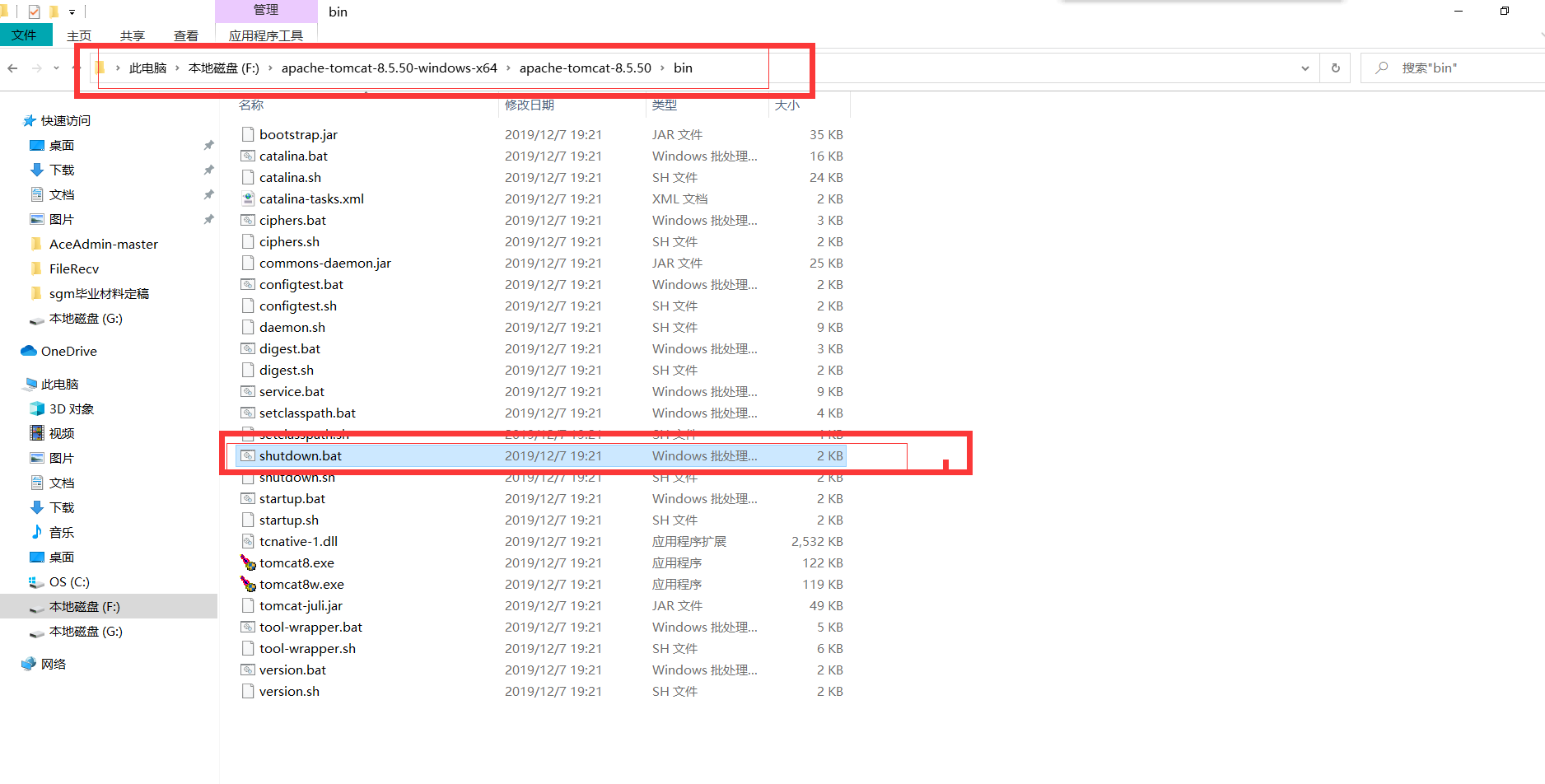Click apache-tomcat-8.5.50-windows-x64 breadcrumb segment
Screen dimensions: 1545x784
point(390,68)
